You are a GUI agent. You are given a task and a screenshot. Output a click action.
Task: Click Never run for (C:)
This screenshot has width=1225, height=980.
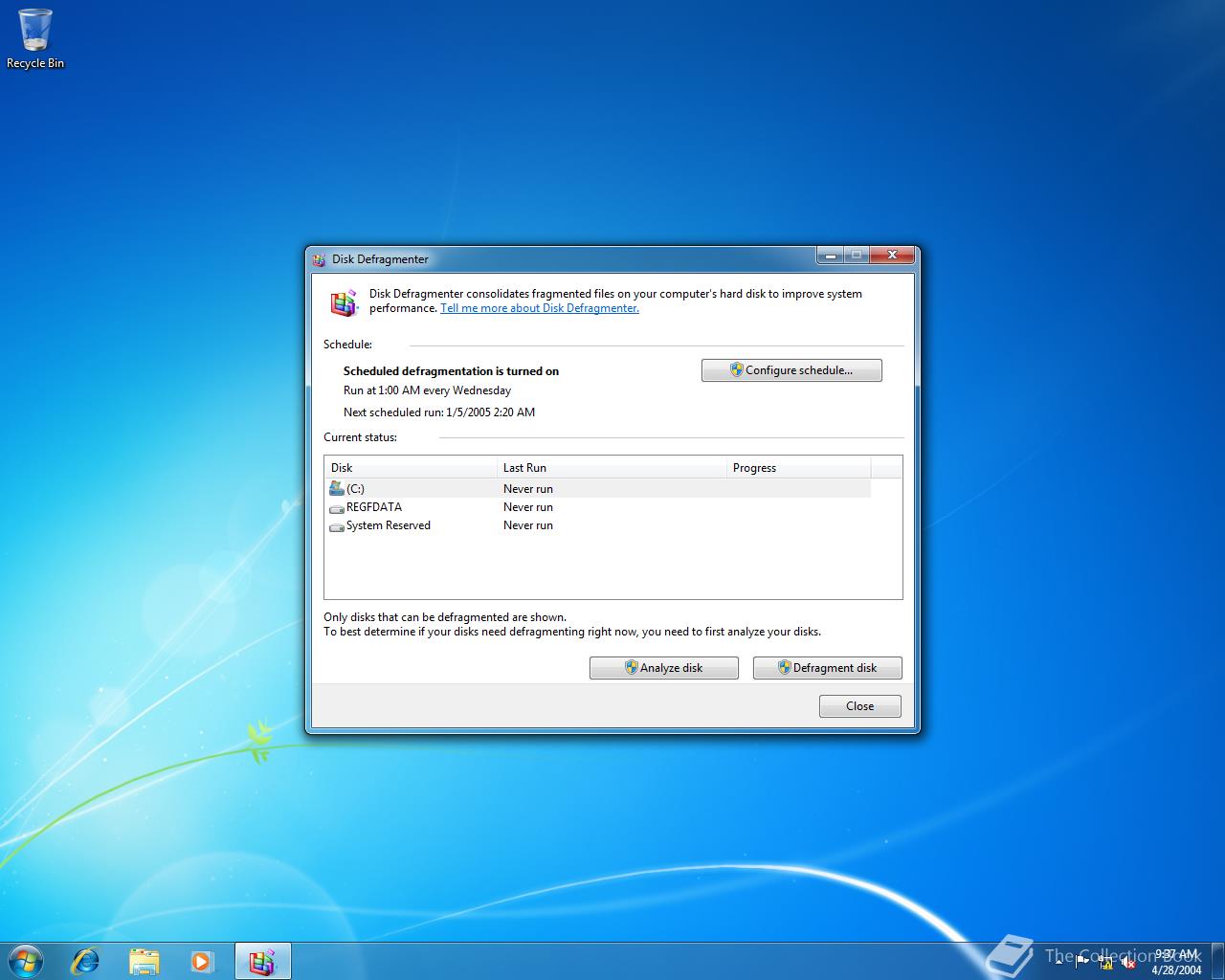[528, 489]
